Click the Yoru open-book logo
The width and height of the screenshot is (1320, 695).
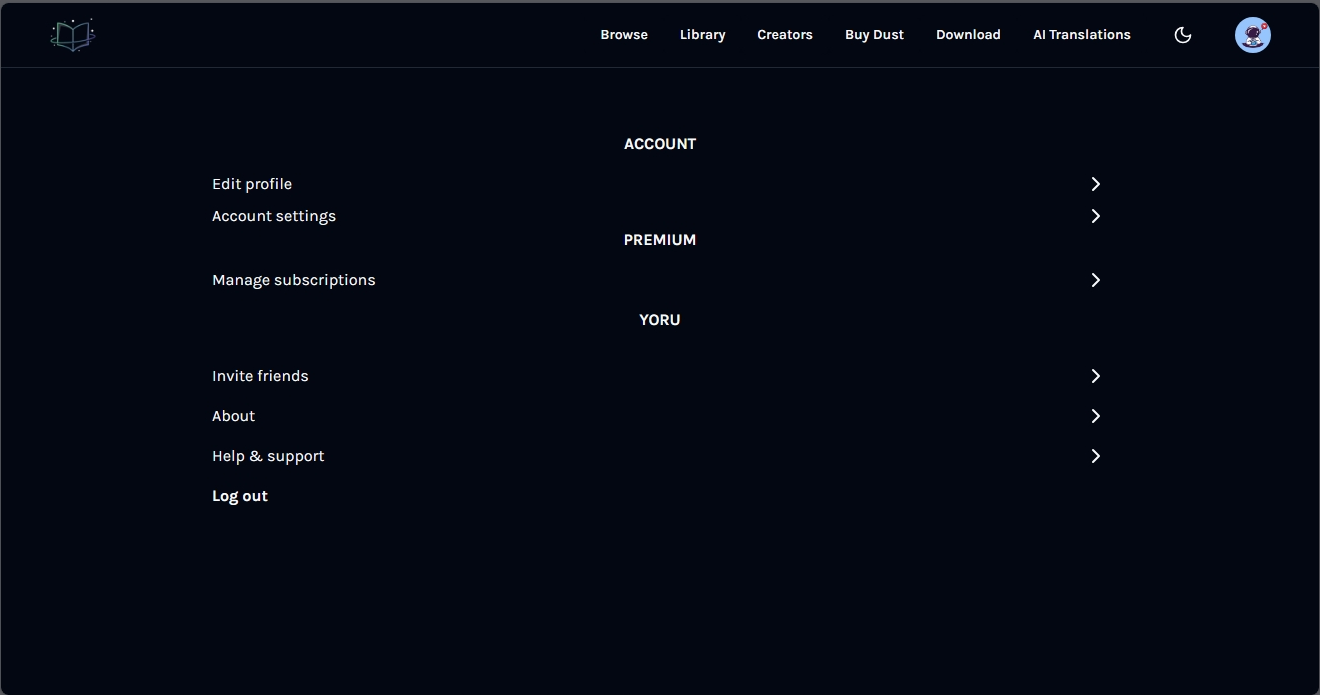(73, 35)
